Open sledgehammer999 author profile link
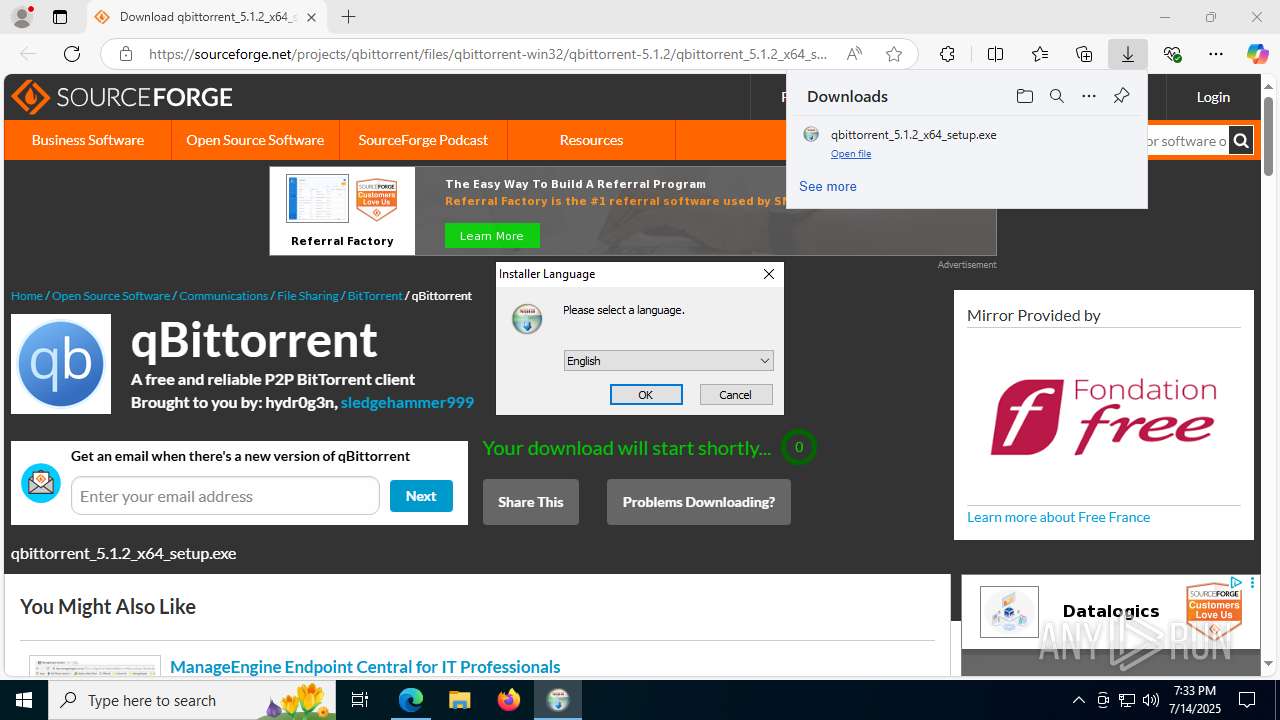Viewport: 1280px width, 720px height. coord(407,402)
